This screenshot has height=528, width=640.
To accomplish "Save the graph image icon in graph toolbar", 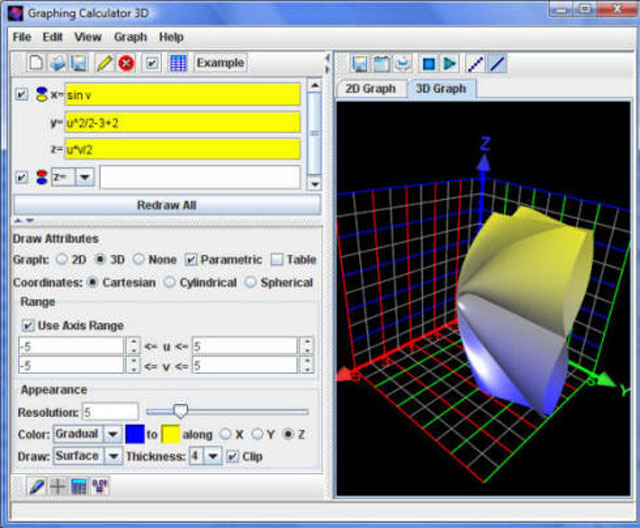I will (x=360, y=64).
